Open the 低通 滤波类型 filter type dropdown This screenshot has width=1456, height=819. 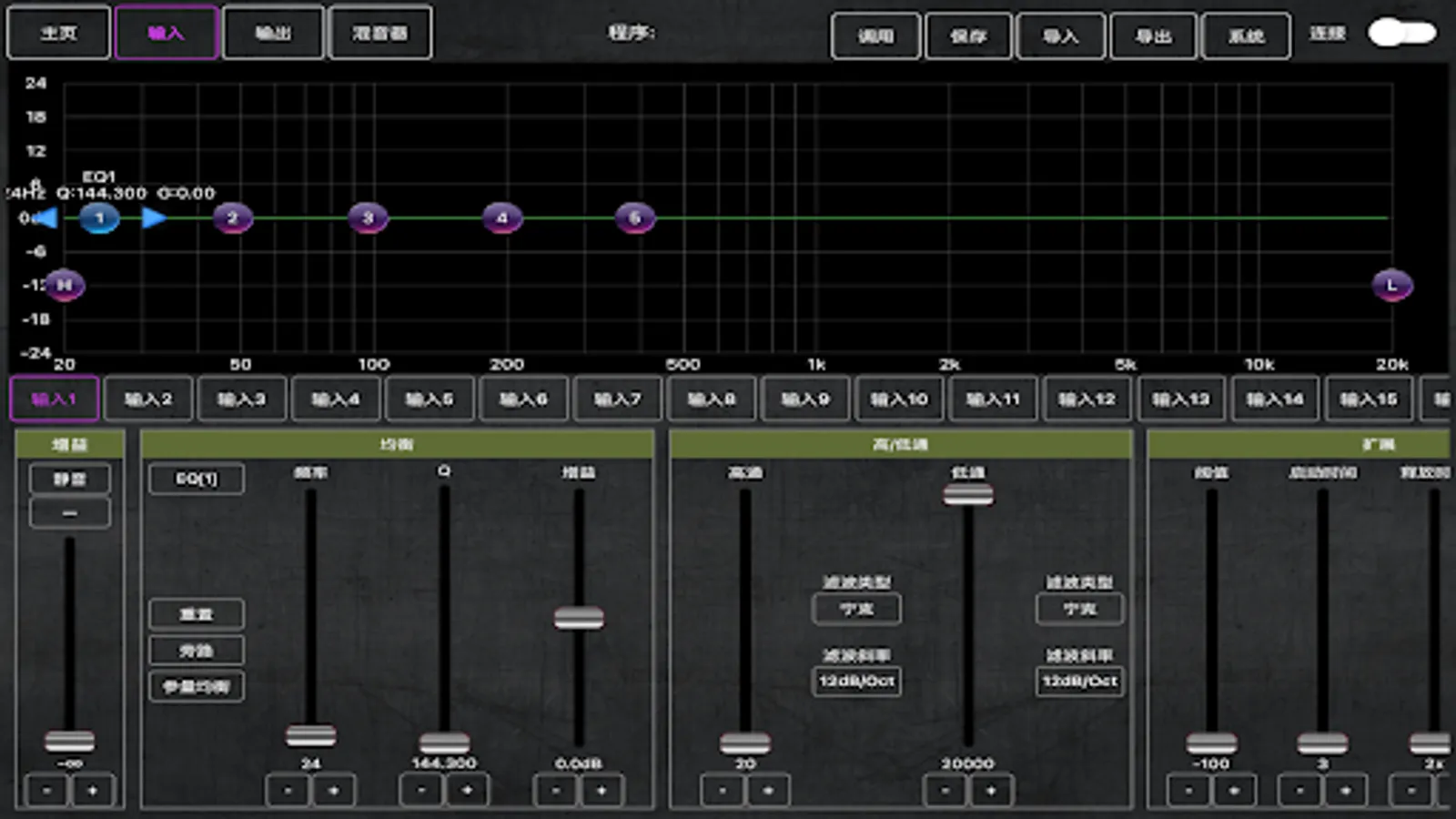coord(1079,609)
